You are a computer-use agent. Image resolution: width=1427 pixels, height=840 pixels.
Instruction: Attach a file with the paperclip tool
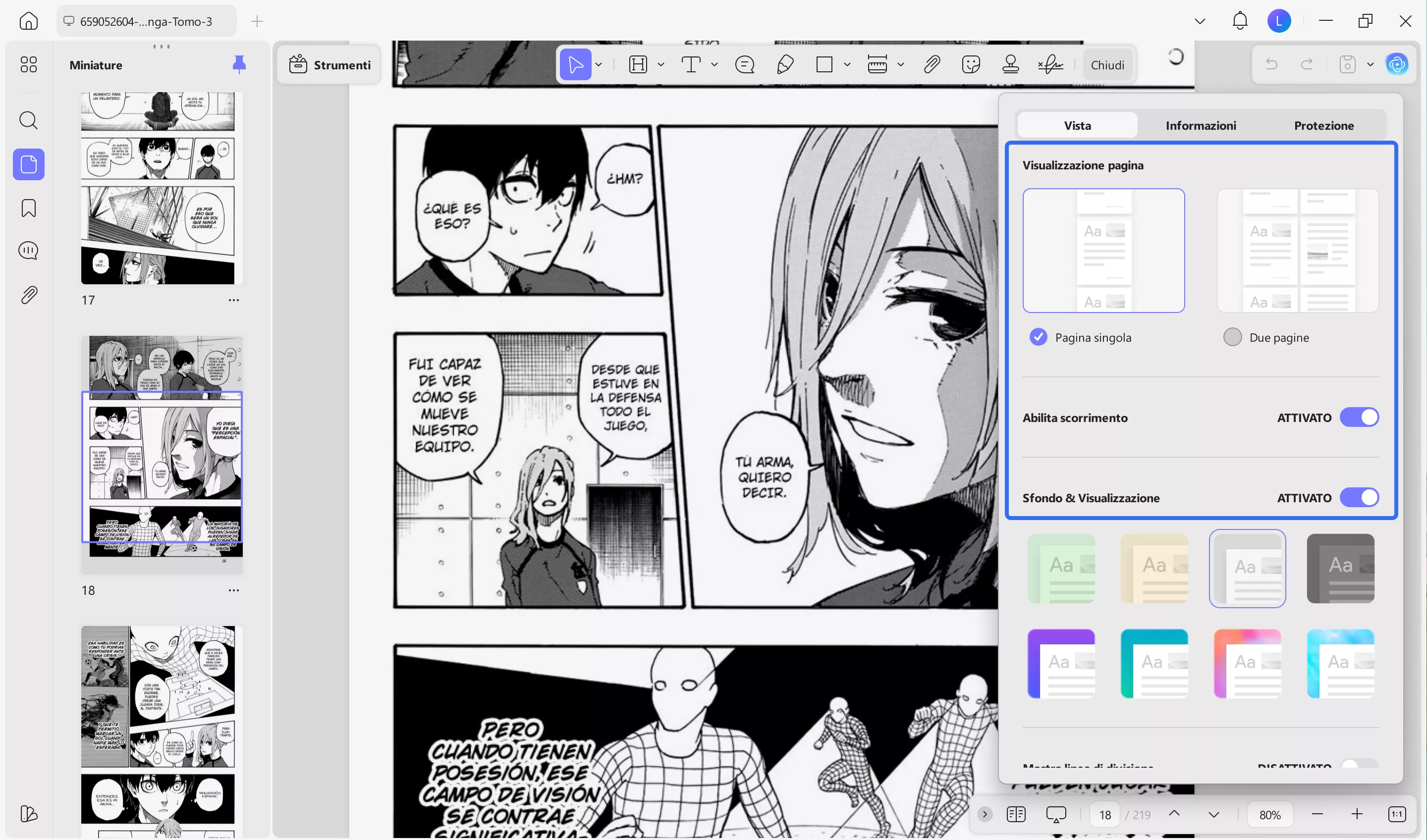click(x=932, y=64)
